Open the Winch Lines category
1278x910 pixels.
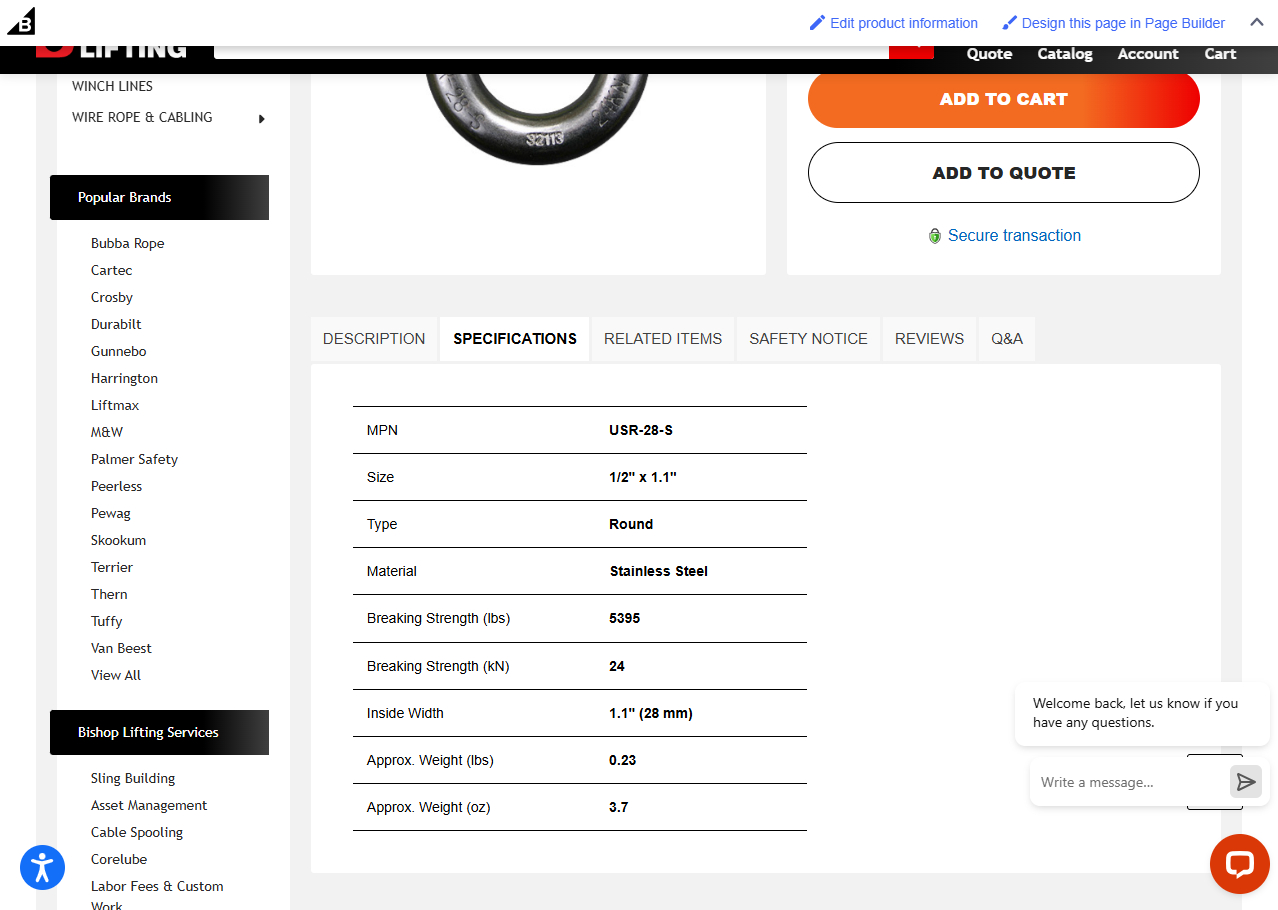coord(112,86)
